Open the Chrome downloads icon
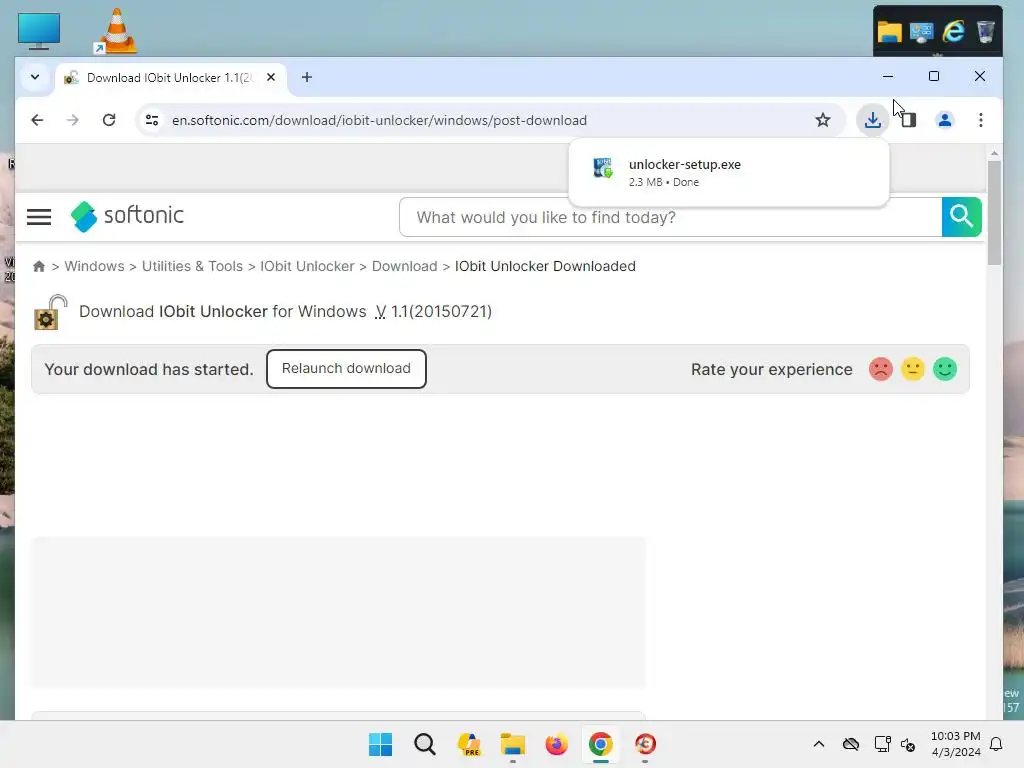Image resolution: width=1024 pixels, height=768 pixels. tap(872, 120)
